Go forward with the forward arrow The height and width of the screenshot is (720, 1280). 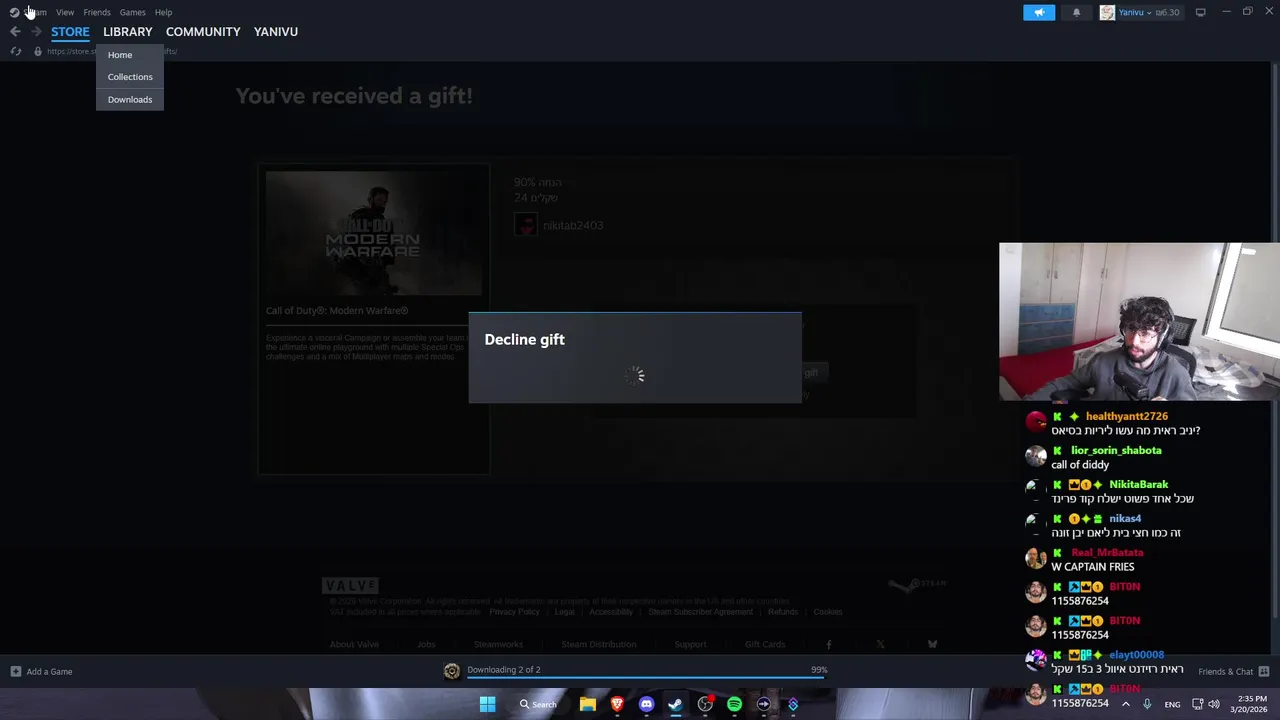point(36,32)
